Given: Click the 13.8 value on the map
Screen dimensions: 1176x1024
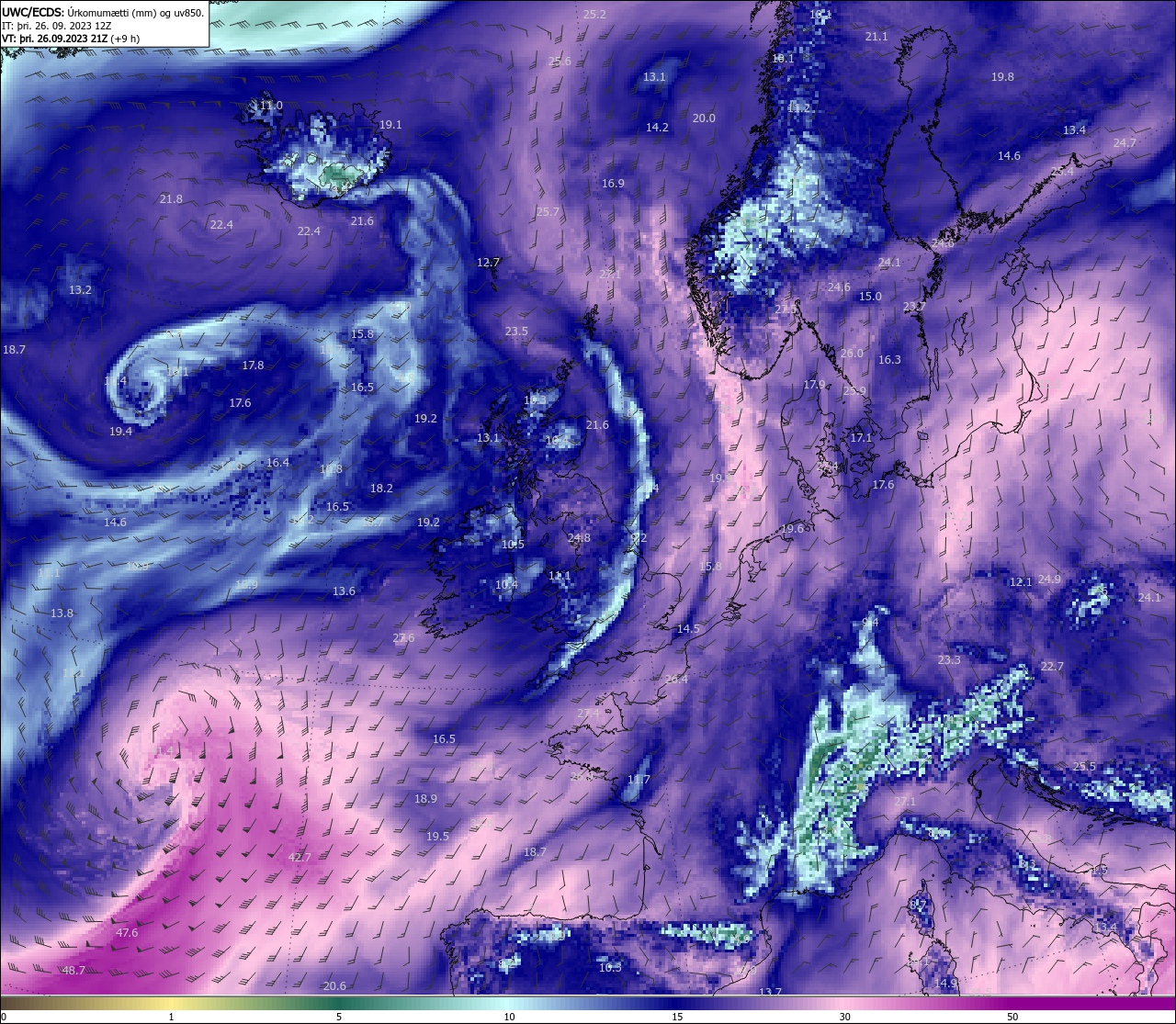Looking at the screenshot, I should [62, 613].
